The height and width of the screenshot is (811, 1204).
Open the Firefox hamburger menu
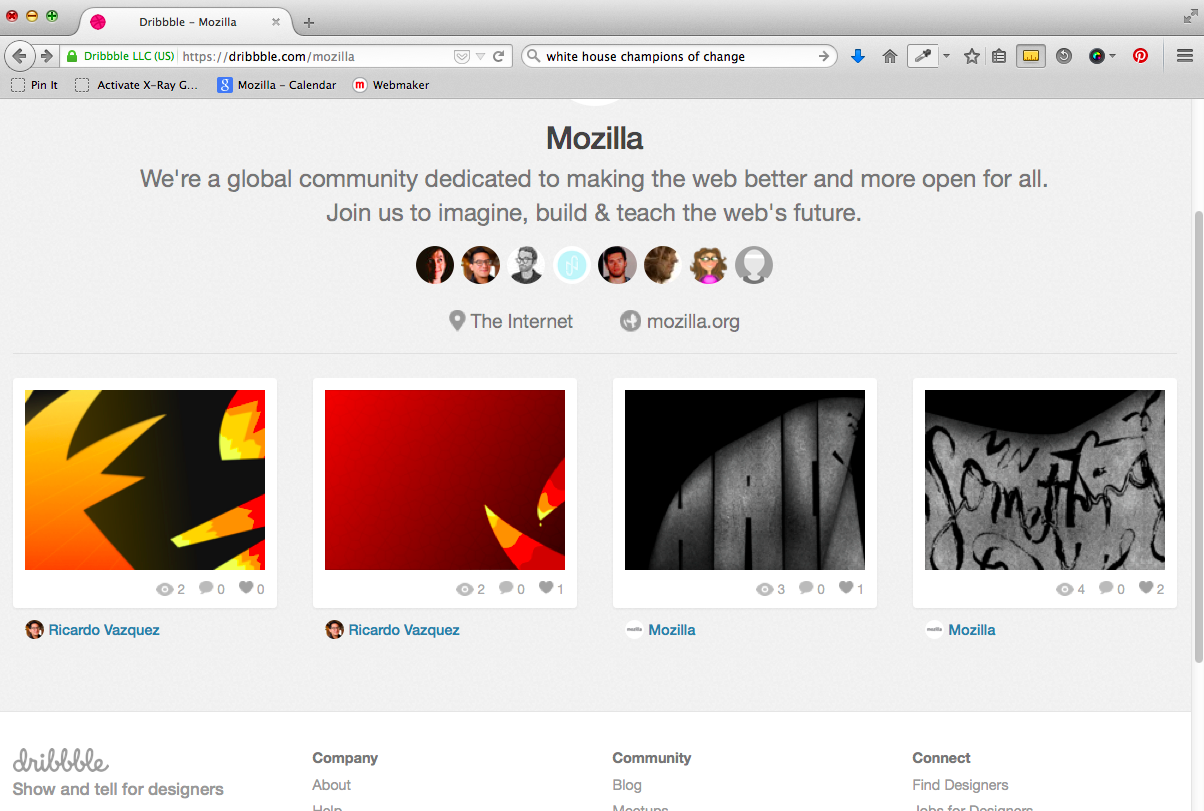point(1185,57)
